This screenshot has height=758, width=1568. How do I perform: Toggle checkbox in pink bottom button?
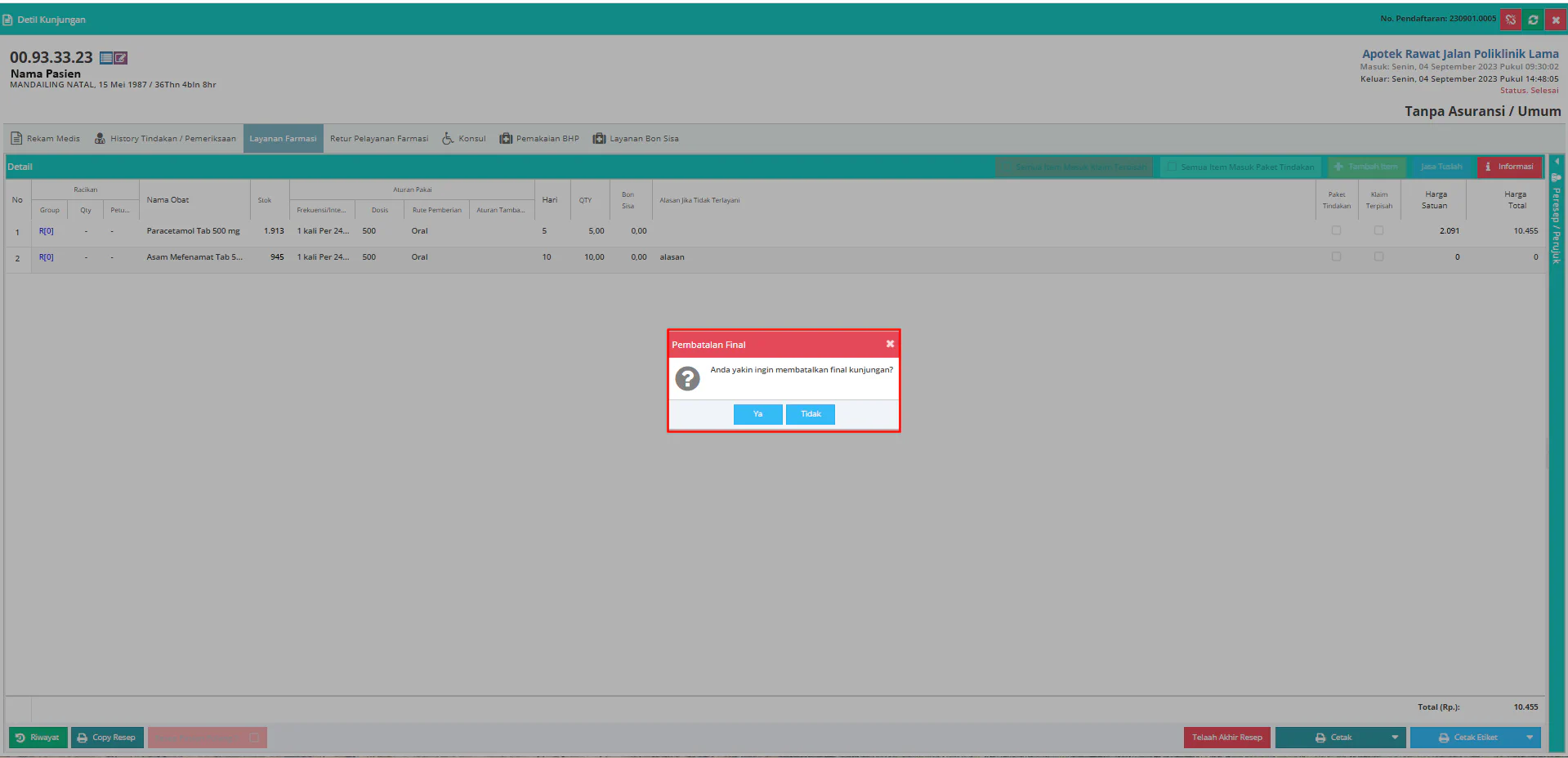coord(254,738)
